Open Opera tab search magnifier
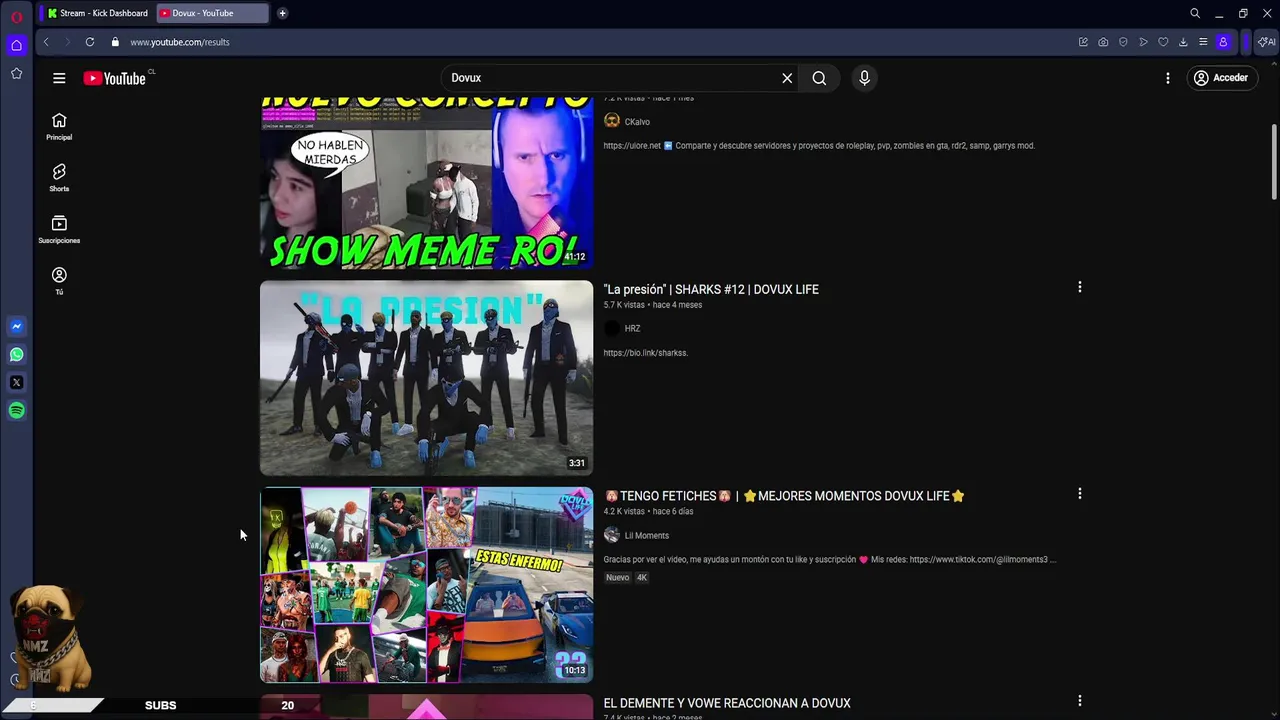This screenshot has height=720, width=1280. pos(1194,13)
